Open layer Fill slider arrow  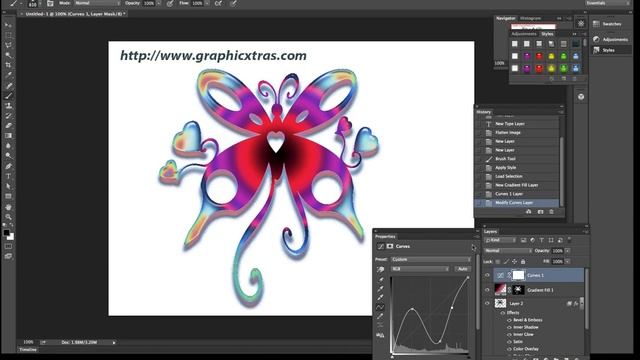(568, 261)
